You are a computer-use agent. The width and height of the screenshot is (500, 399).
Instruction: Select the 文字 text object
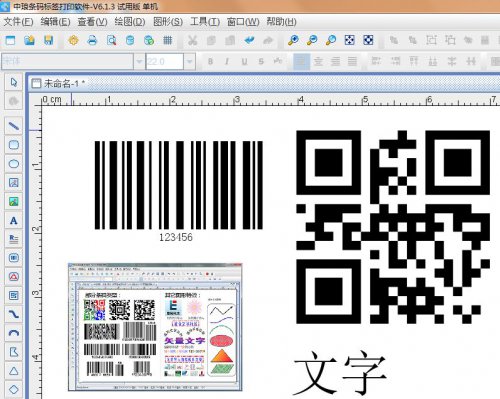[x=340, y=373]
